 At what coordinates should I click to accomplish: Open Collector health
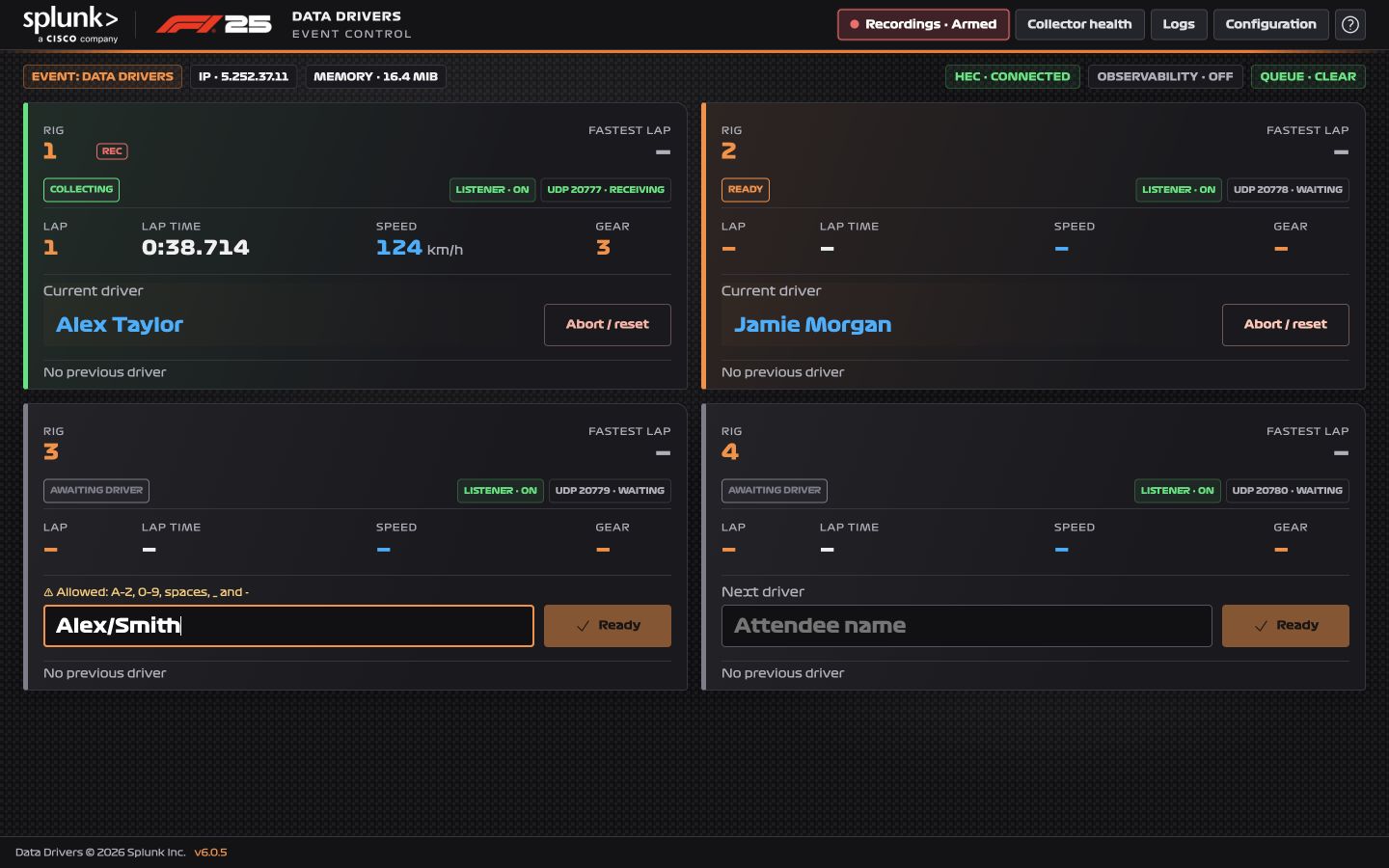point(1079,24)
